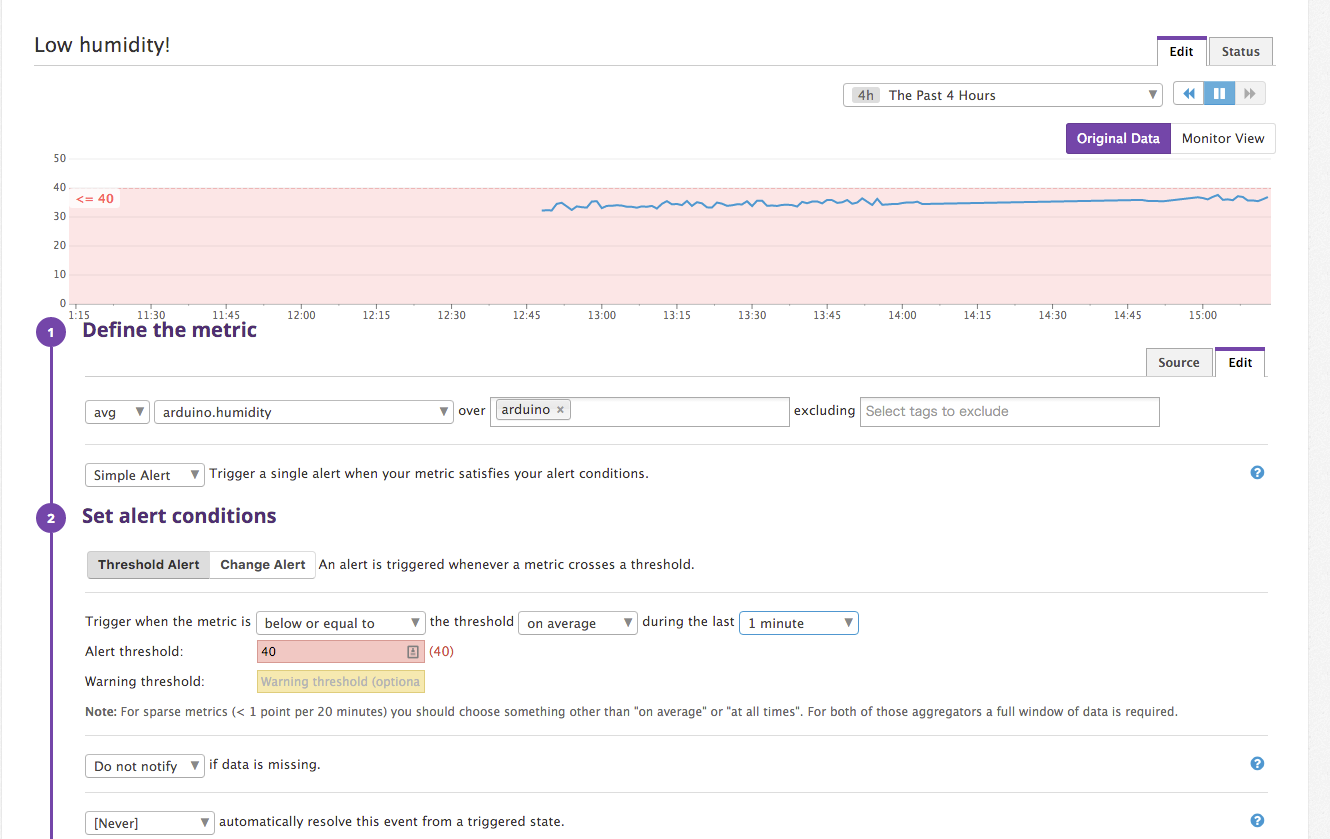
Task: Select the Threshold Alert type
Action: pos(149,565)
